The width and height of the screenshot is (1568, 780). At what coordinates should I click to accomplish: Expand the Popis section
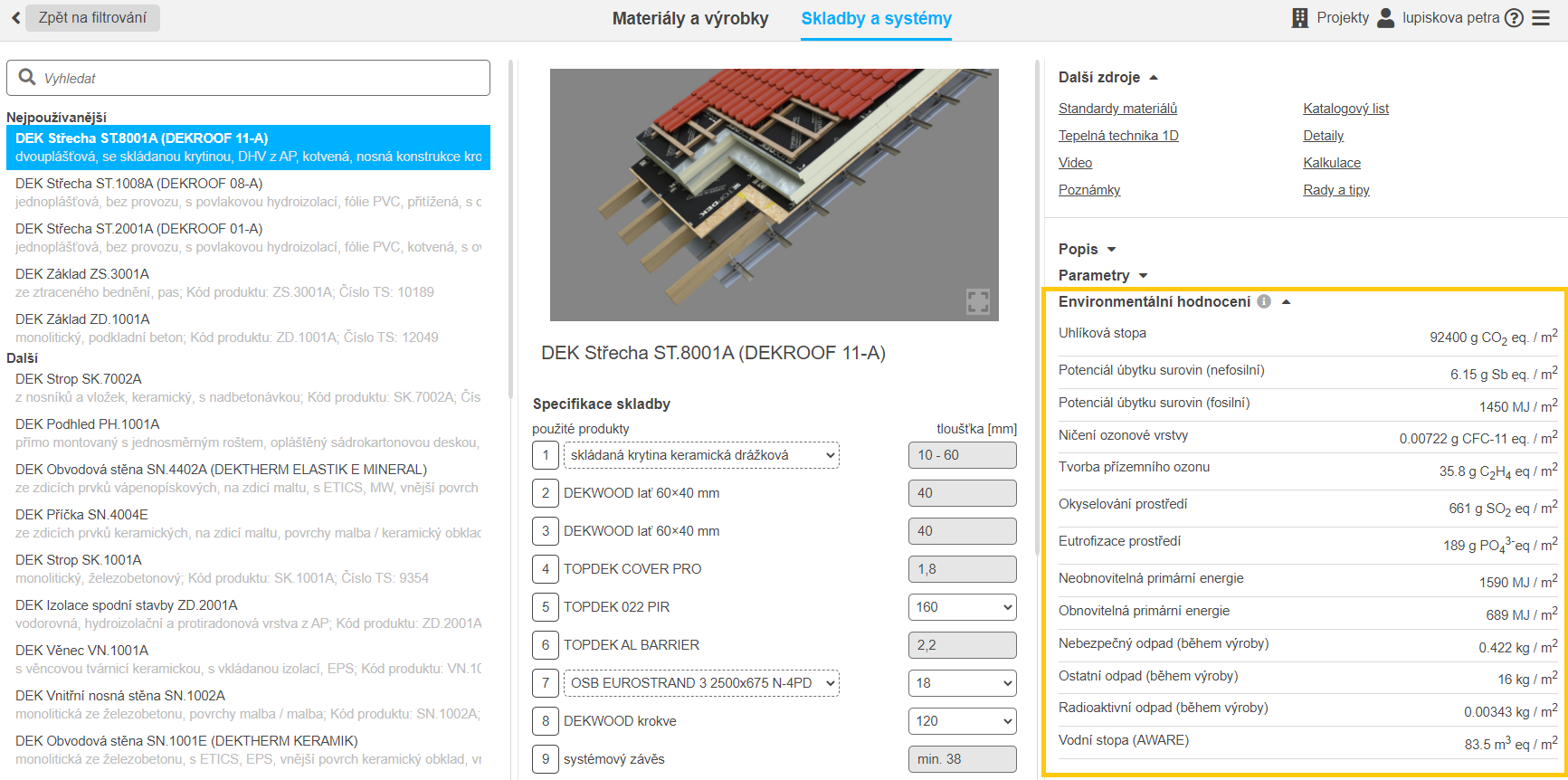pyautogui.click(x=1088, y=249)
